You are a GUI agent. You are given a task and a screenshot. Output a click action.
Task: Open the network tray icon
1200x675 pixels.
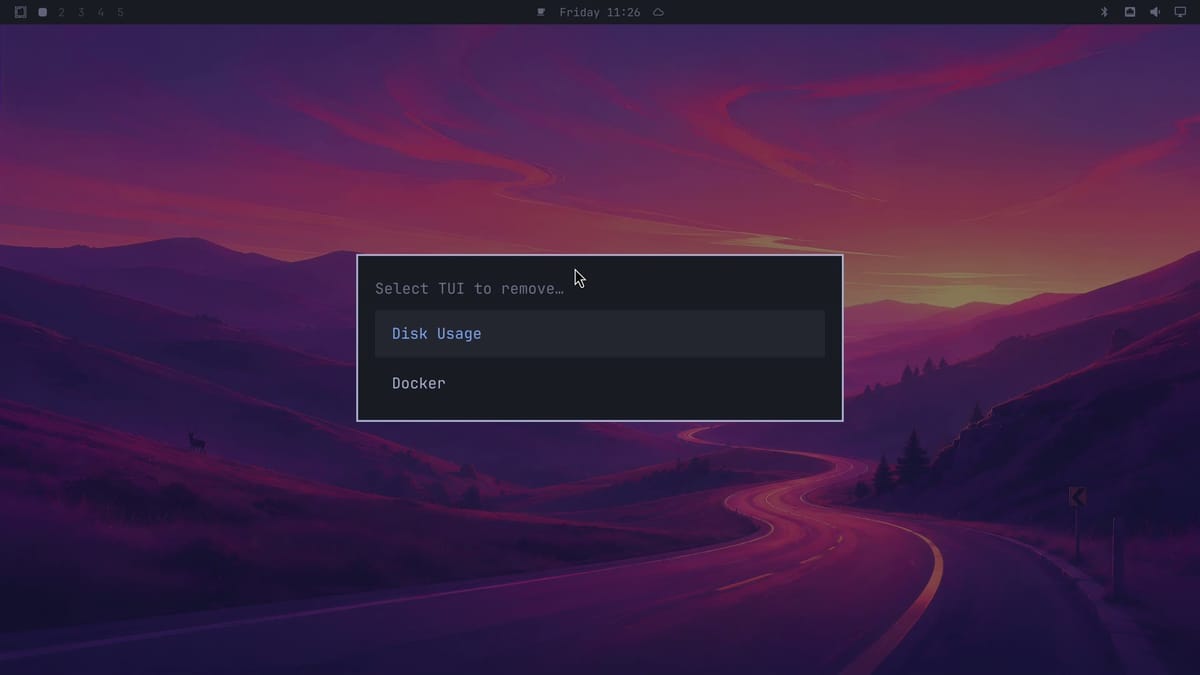coord(1130,12)
